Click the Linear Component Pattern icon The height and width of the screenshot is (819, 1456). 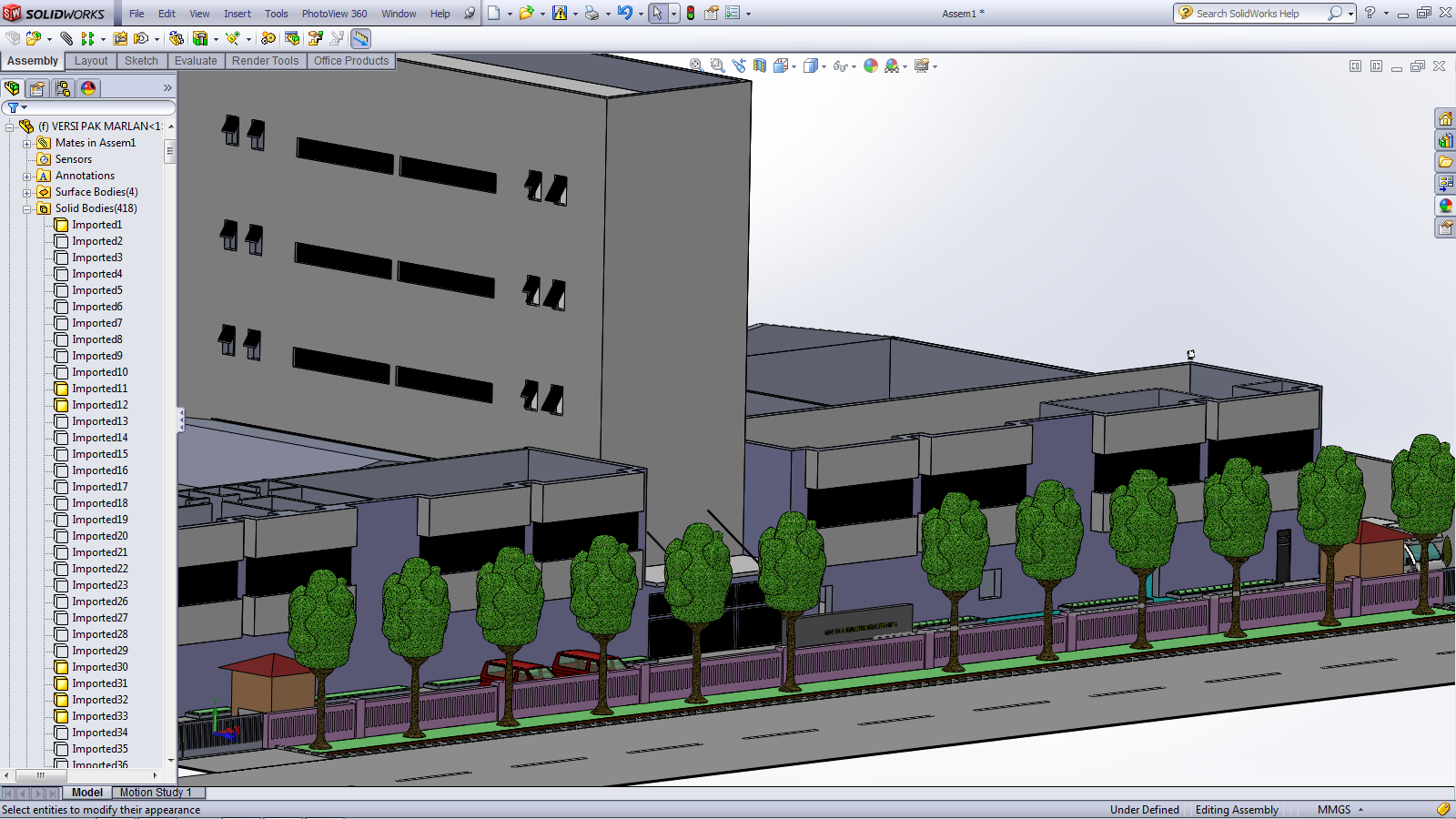click(87, 38)
